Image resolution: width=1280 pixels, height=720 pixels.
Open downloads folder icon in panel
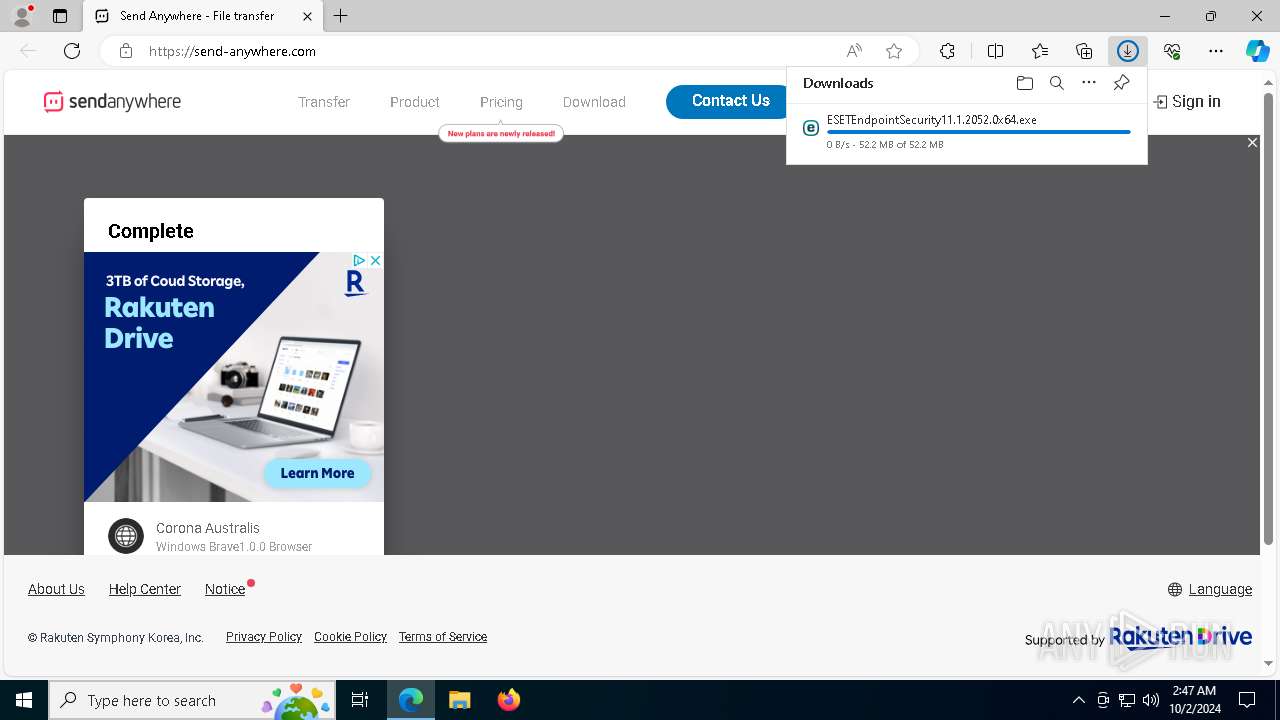pyautogui.click(x=1024, y=83)
